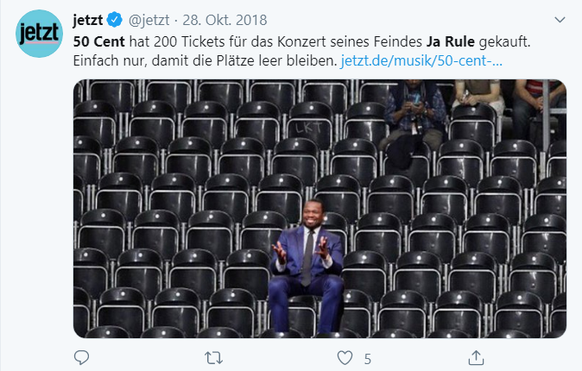Viewport: 582px width, 371px height.
Task: Click the seat marked LKT in photo
Action: 309,128
